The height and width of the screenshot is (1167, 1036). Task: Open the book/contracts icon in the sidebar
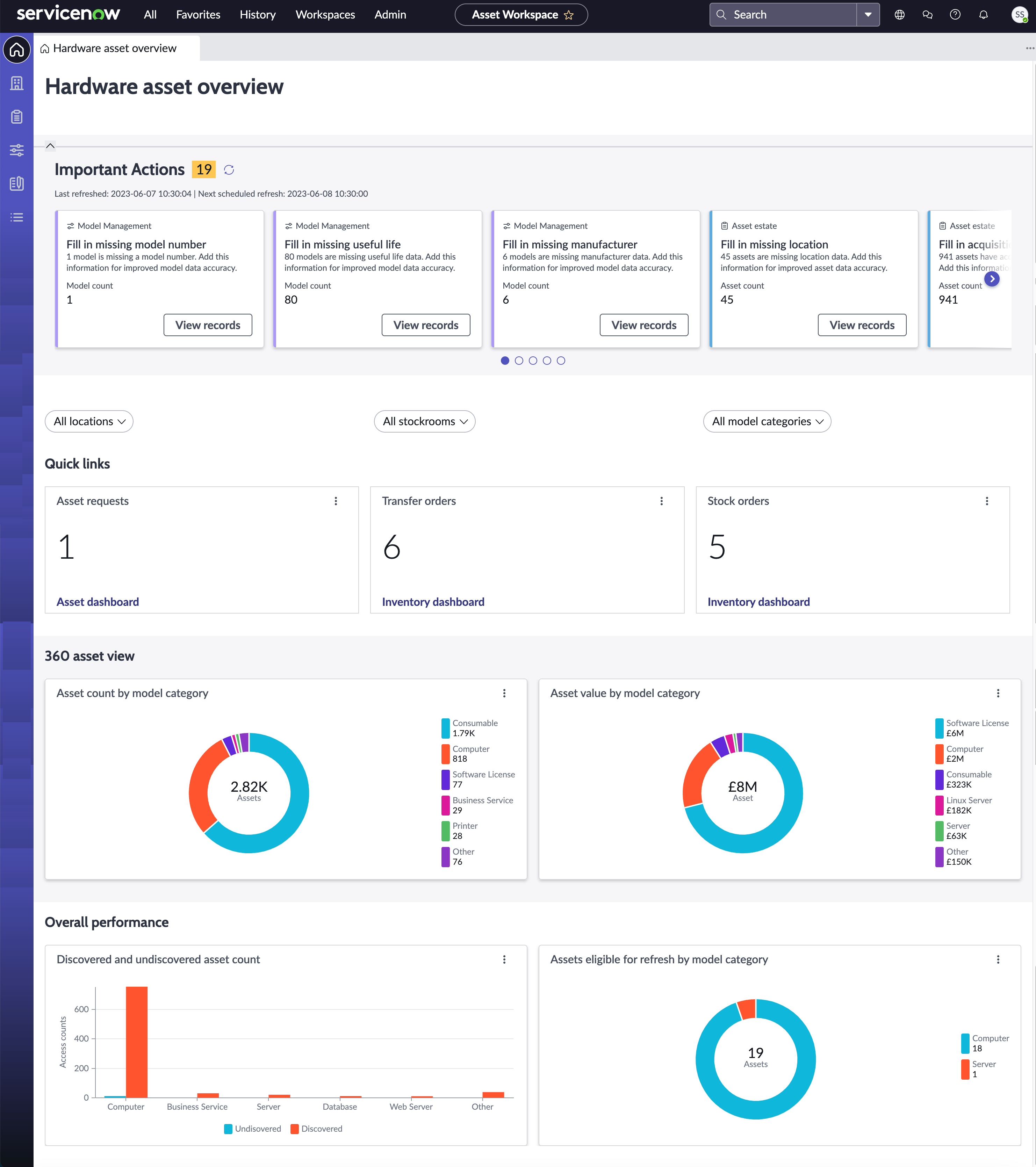(x=16, y=183)
